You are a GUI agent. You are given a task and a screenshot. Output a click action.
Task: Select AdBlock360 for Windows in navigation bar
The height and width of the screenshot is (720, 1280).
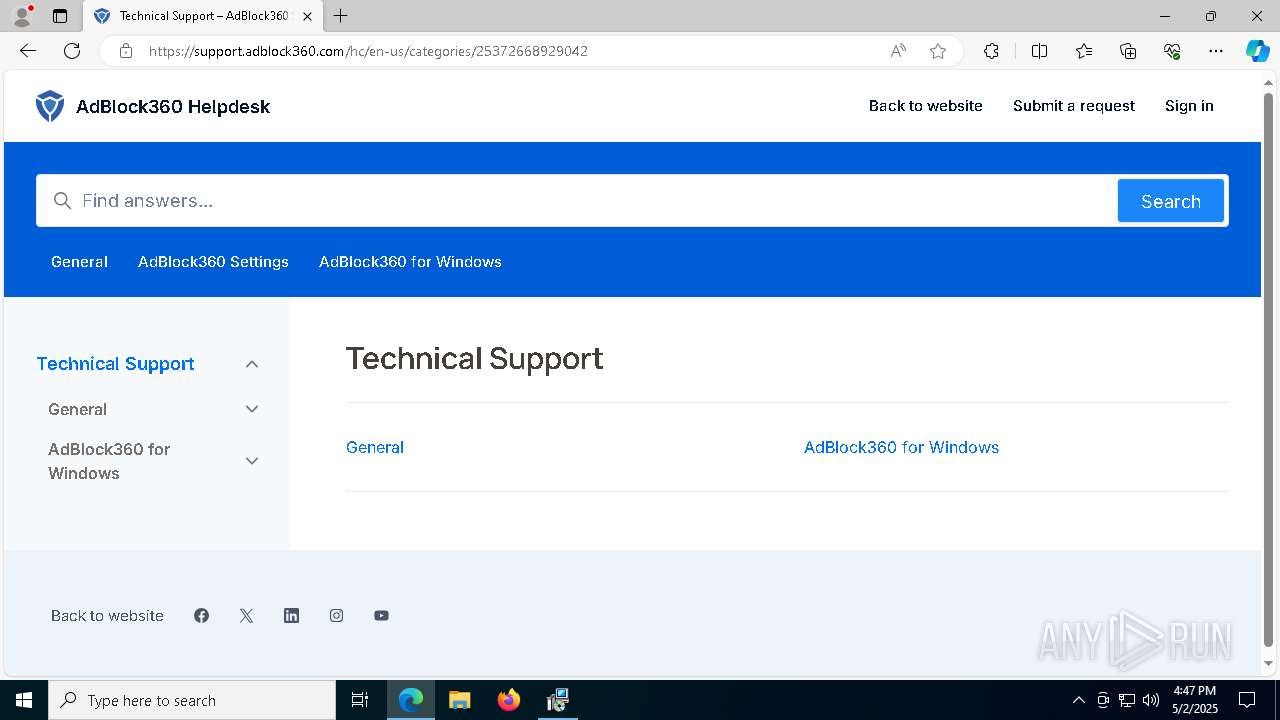point(410,262)
